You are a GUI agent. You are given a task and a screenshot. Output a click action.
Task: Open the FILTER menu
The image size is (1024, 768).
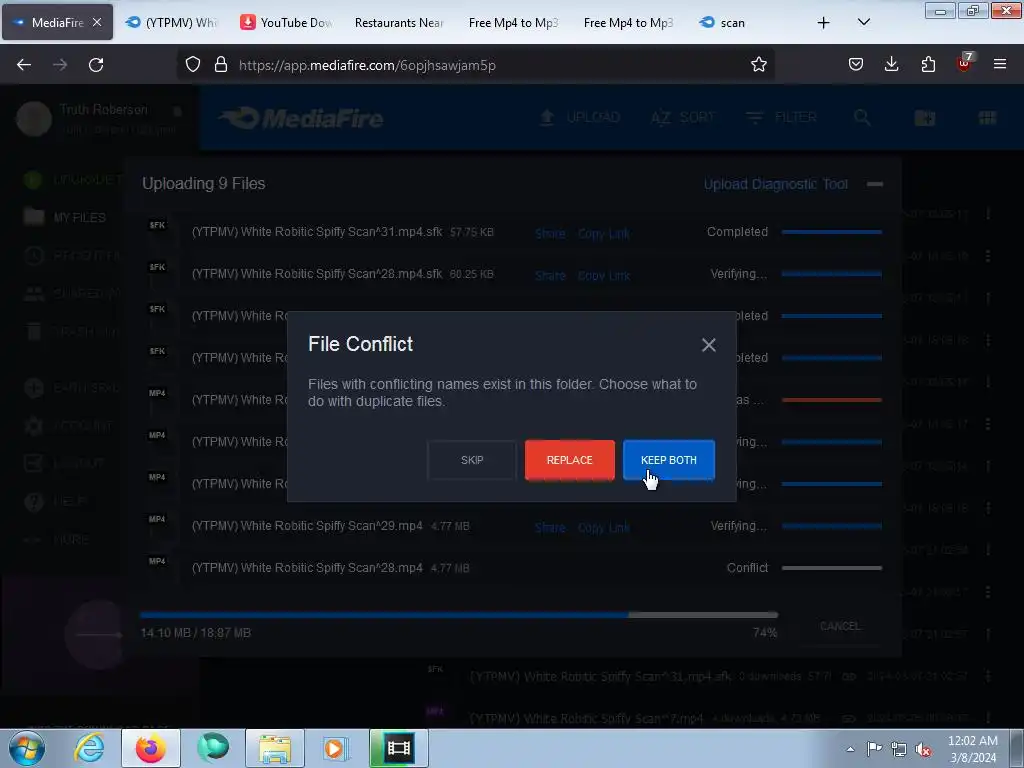tap(782, 118)
